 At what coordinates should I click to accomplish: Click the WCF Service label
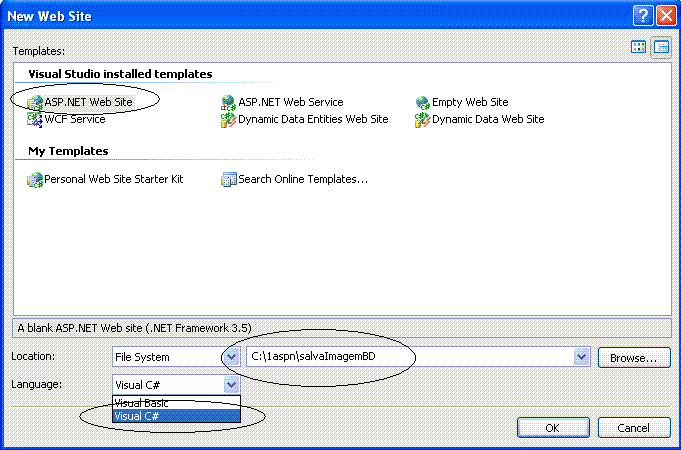pyautogui.click(x=75, y=119)
